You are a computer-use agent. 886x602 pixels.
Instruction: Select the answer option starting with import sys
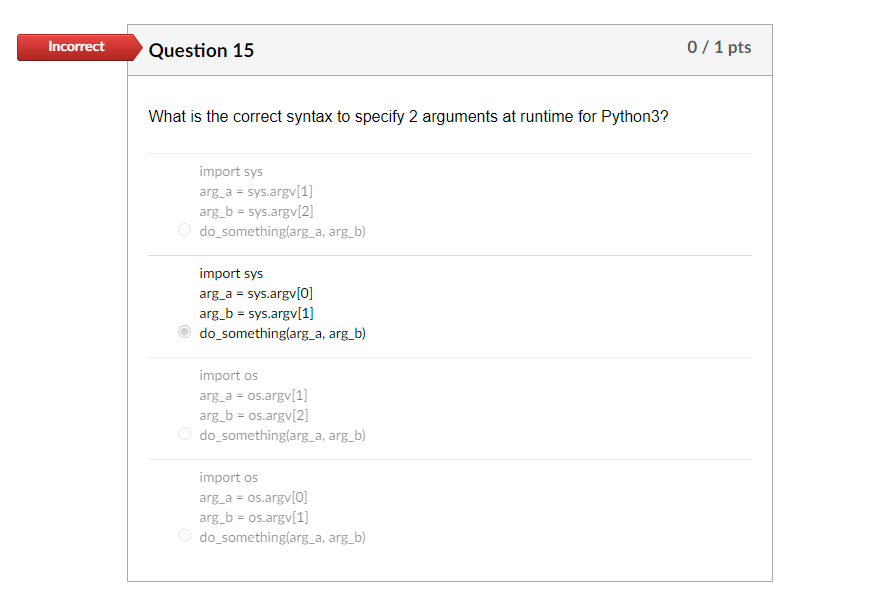tap(231, 171)
